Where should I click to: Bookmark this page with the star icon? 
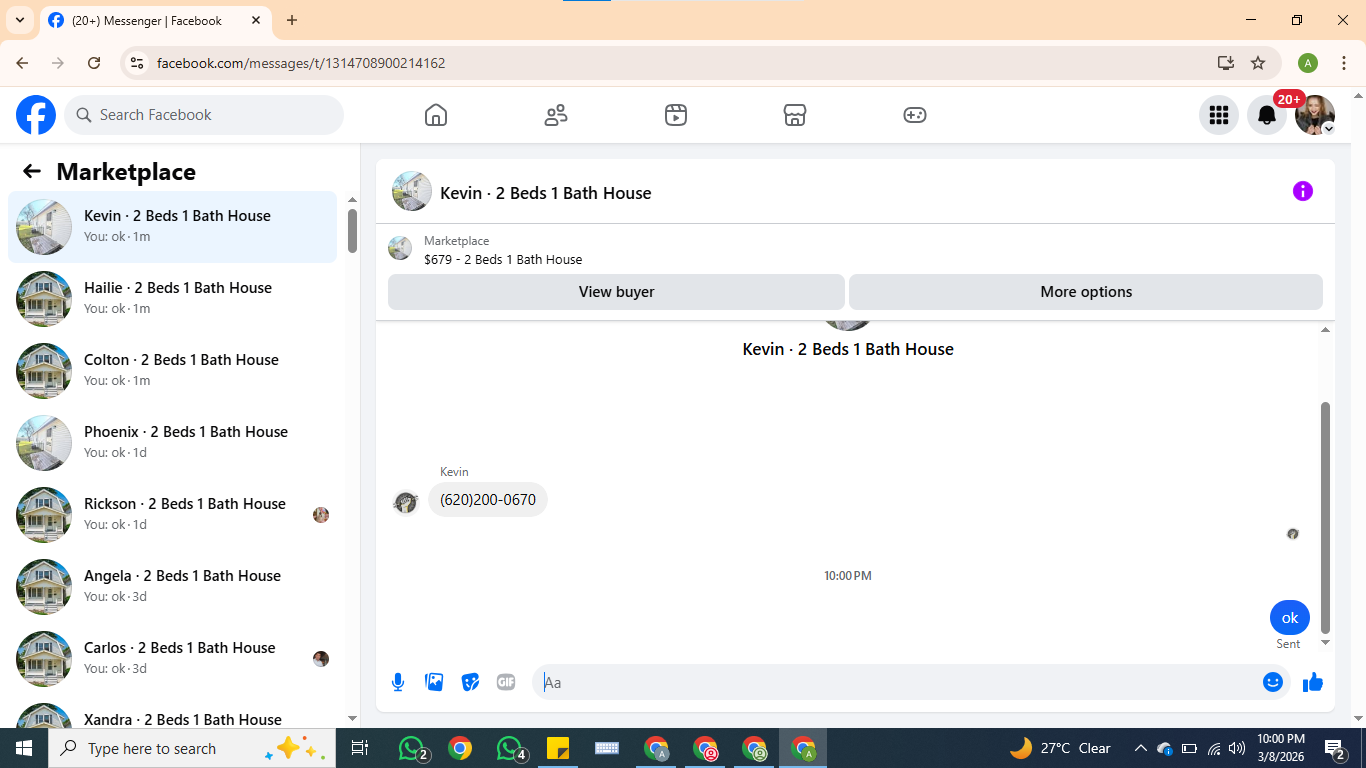[x=1258, y=63]
